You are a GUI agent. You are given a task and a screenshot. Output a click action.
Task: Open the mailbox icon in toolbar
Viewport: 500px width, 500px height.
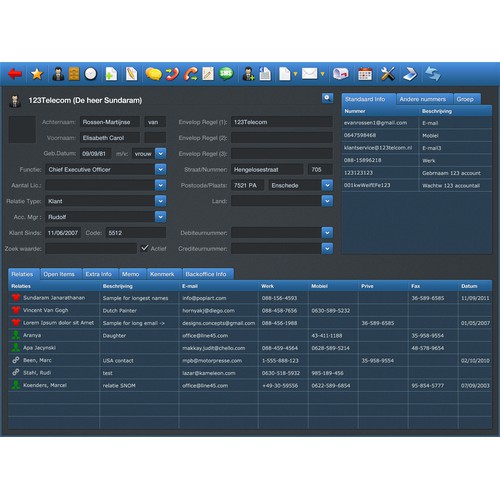pos(341,74)
